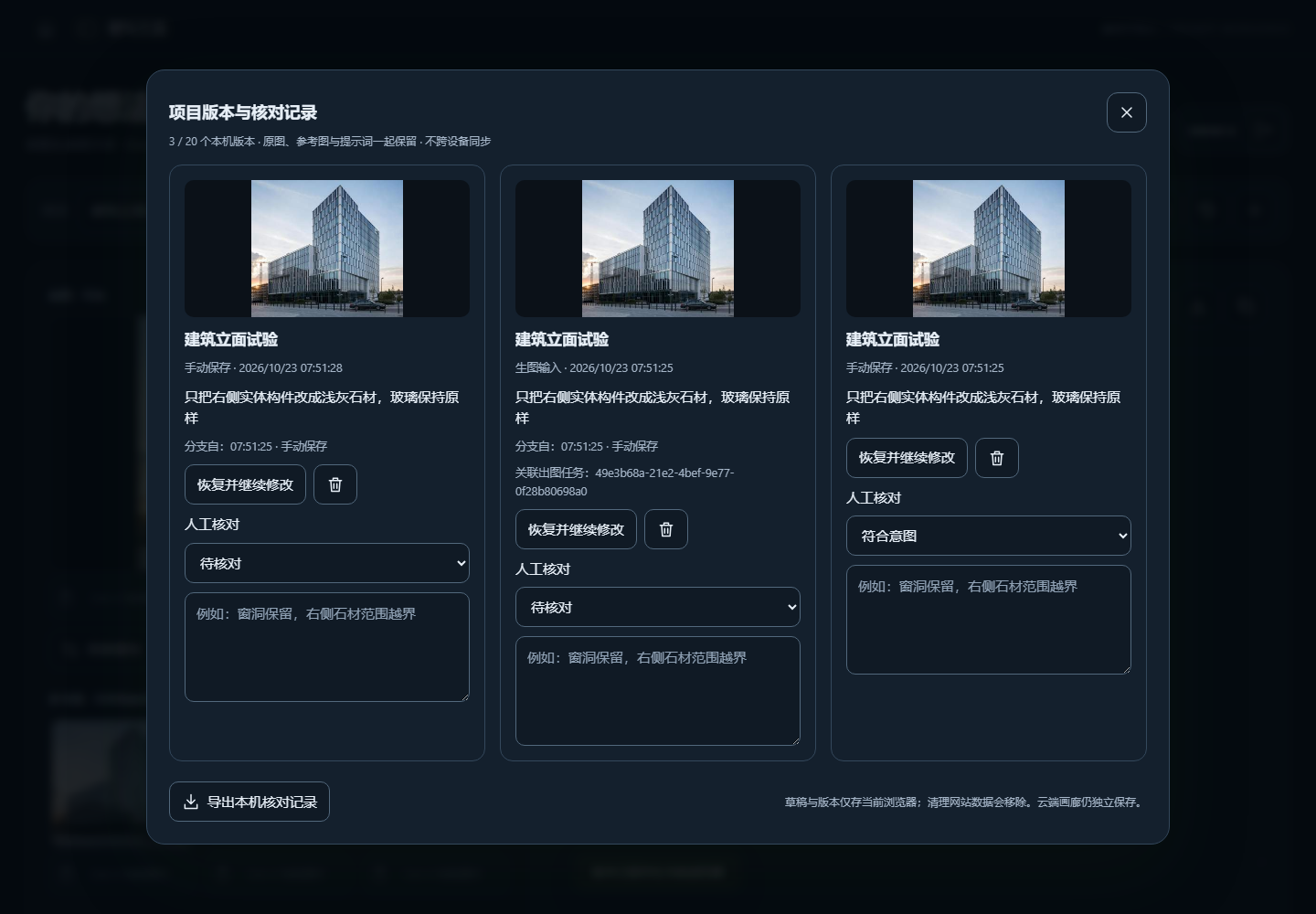Open the 待核对 dropdown in the 生图输入 card

(658, 607)
